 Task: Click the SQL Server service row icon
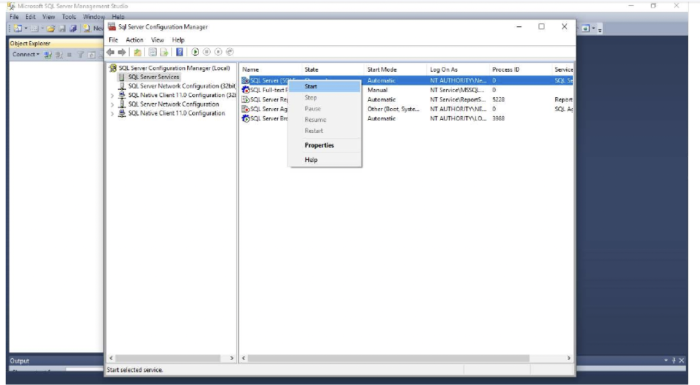[246, 80]
